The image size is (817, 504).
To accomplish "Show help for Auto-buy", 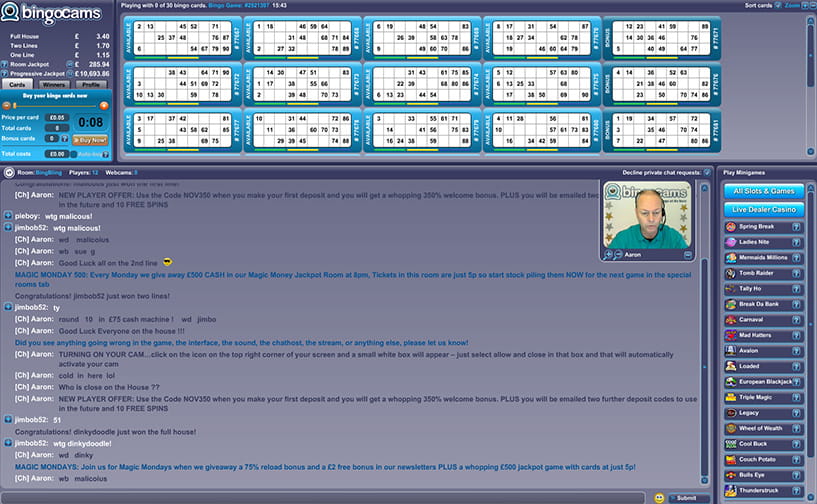I will tap(106, 154).
